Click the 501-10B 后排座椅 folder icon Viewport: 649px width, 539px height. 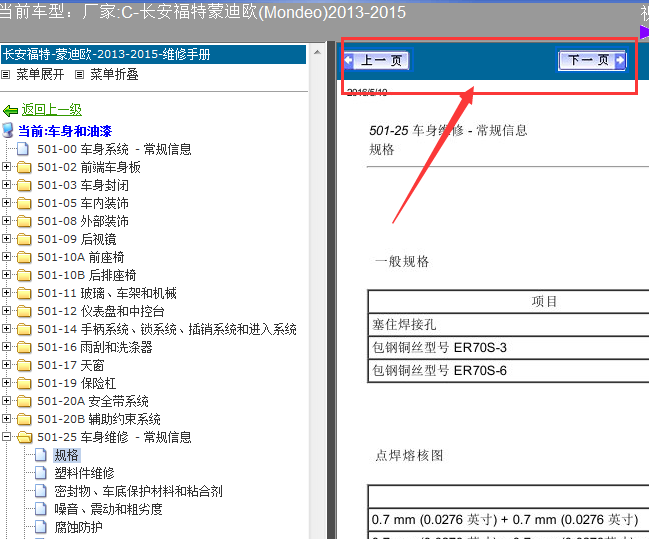pos(24,275)
